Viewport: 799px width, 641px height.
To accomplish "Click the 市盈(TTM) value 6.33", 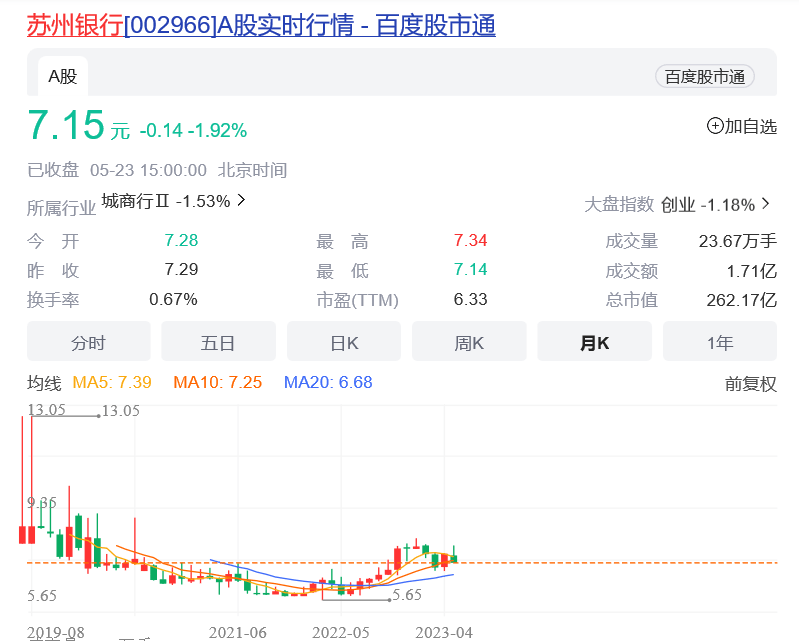I will [470, 299].
